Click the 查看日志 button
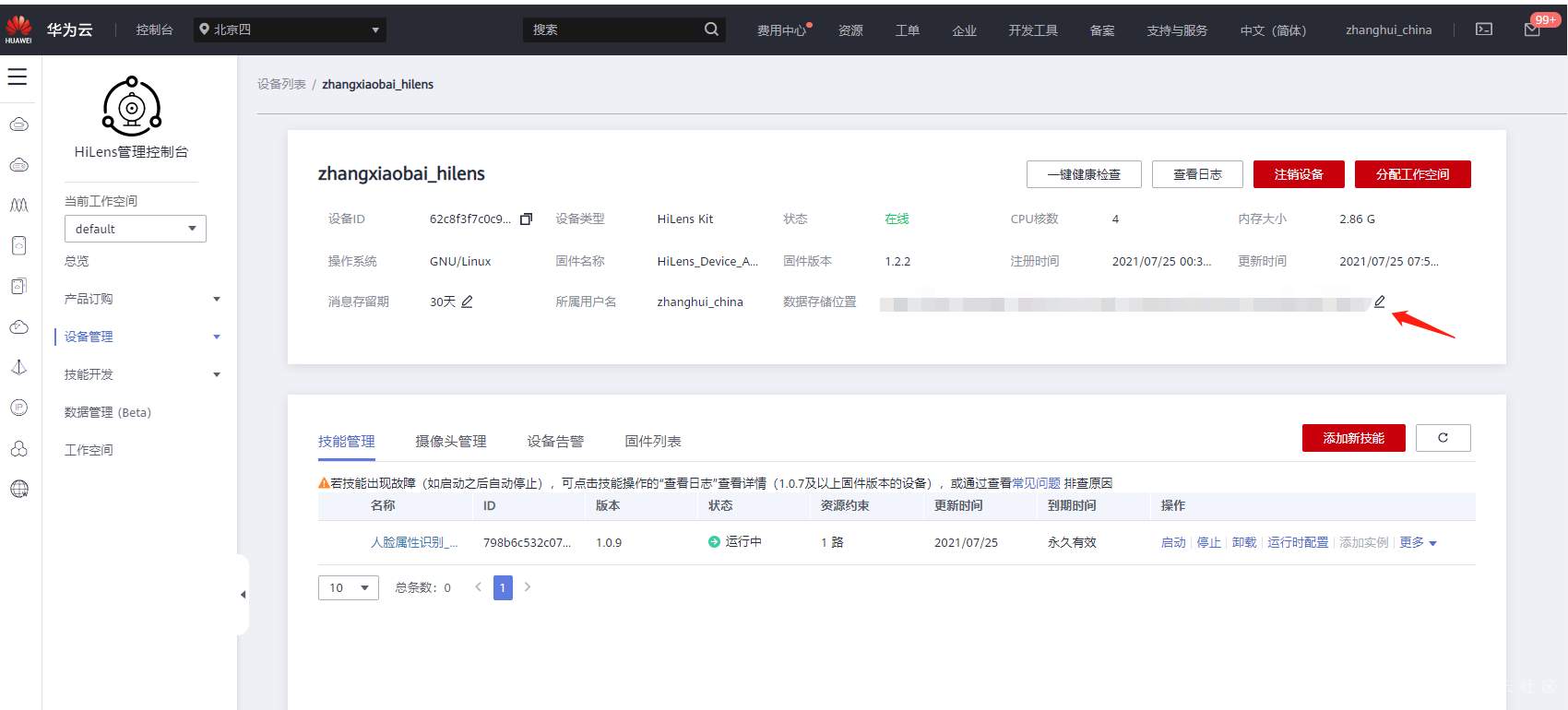The image size is (1568, 710). [x=1197, y=174]
